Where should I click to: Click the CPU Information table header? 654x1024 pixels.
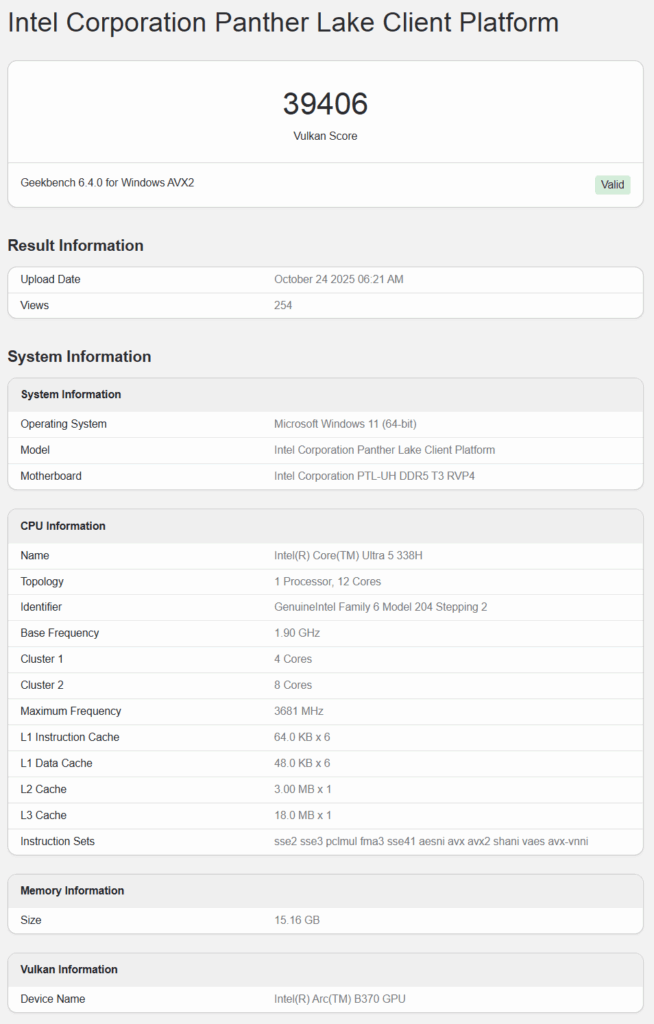tap(62, 526)
